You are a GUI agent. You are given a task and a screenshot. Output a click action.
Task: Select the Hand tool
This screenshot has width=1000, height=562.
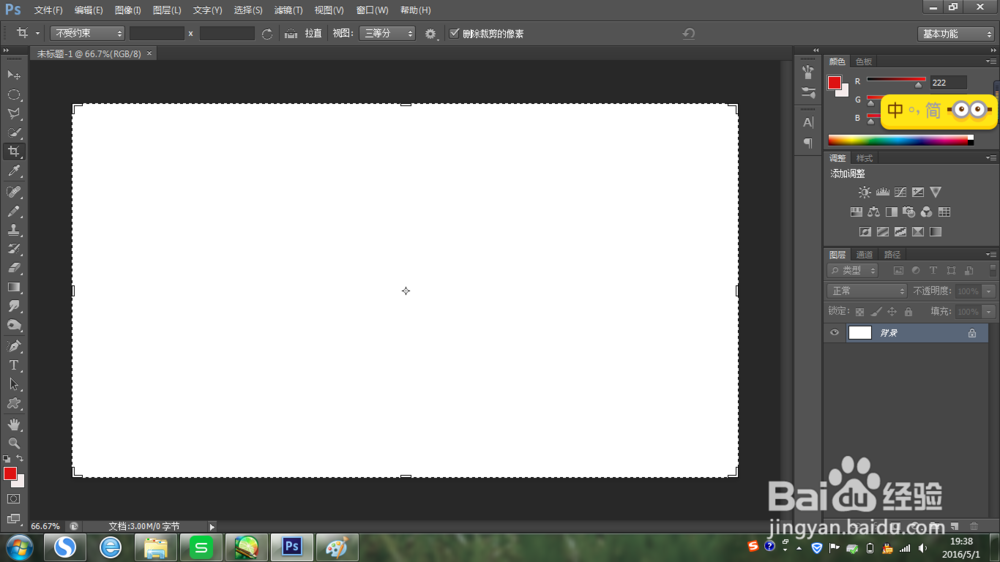[13, 424]
